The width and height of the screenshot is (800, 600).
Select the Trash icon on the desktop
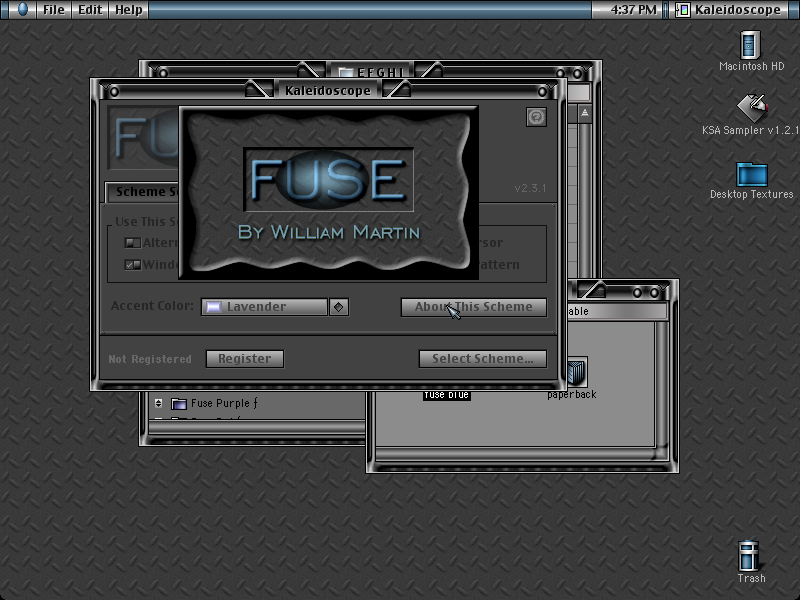pyautogui.click(x=749, y=556)
